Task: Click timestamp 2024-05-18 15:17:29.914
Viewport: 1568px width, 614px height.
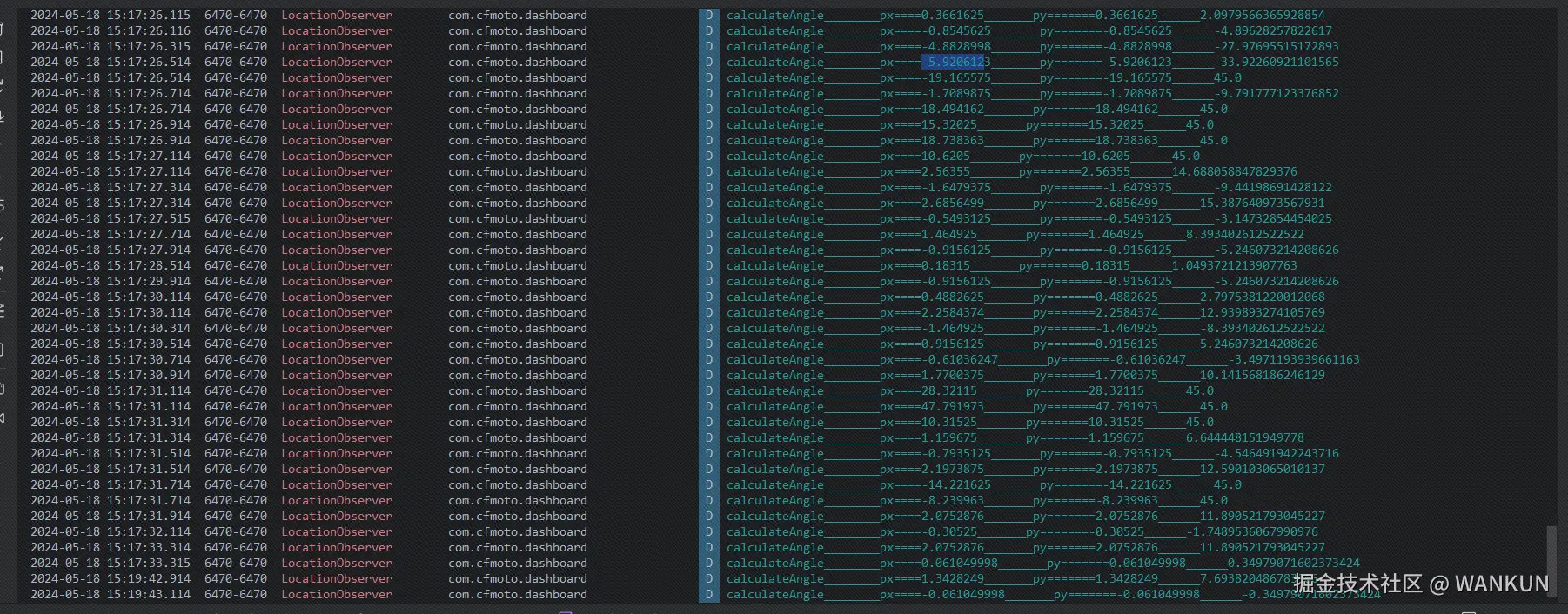Action: pos(111,281)
